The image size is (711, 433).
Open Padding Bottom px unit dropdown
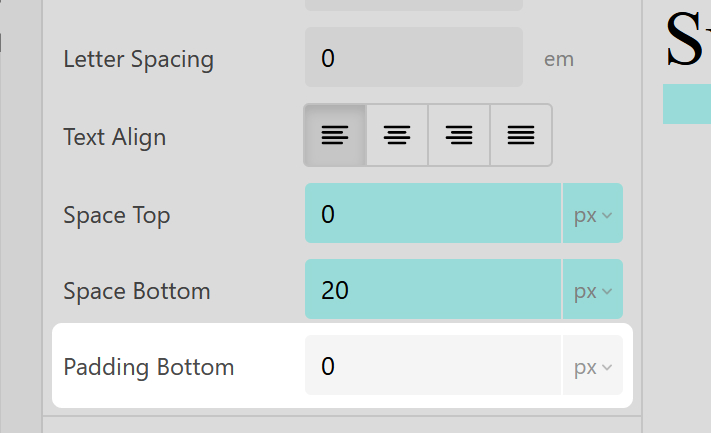click(x=593, y=366)
